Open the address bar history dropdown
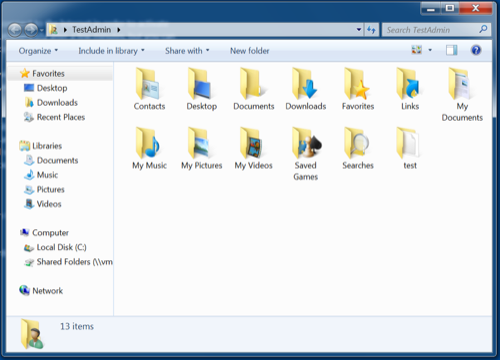This screenshot has width=500, height=360. point(359,30)
